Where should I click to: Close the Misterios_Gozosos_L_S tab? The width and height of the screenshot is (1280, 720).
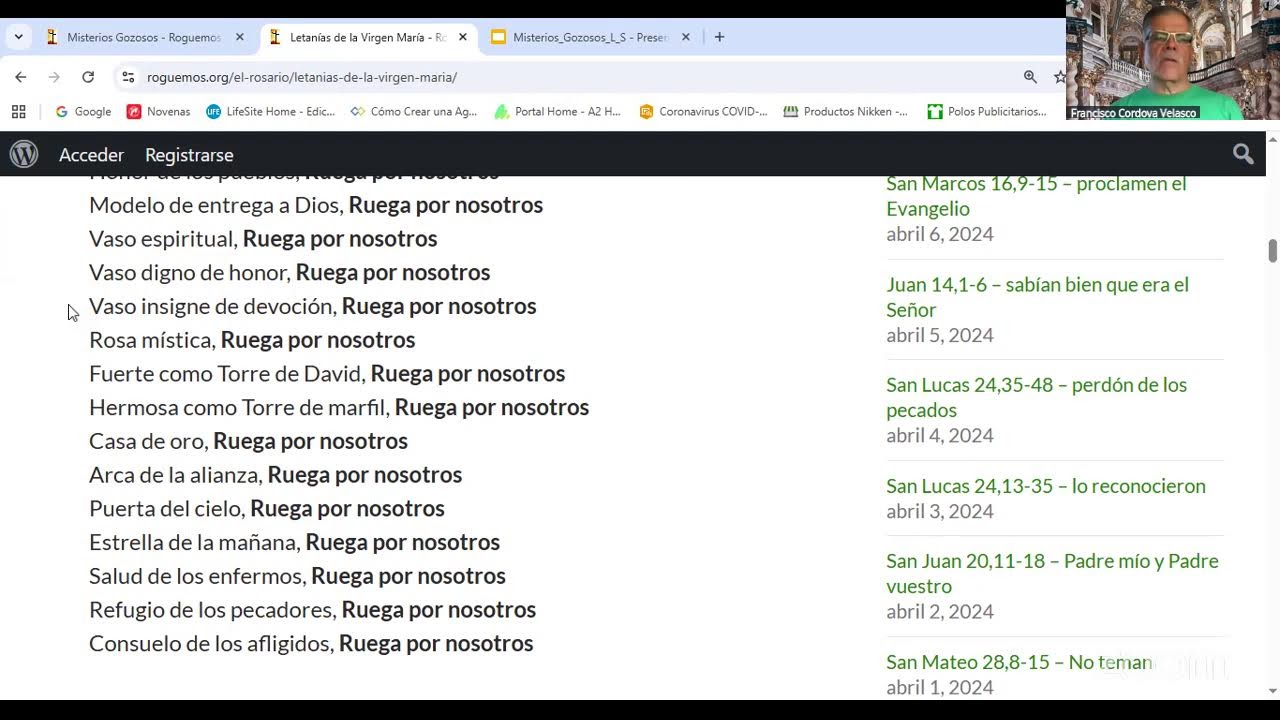(685, 37)
